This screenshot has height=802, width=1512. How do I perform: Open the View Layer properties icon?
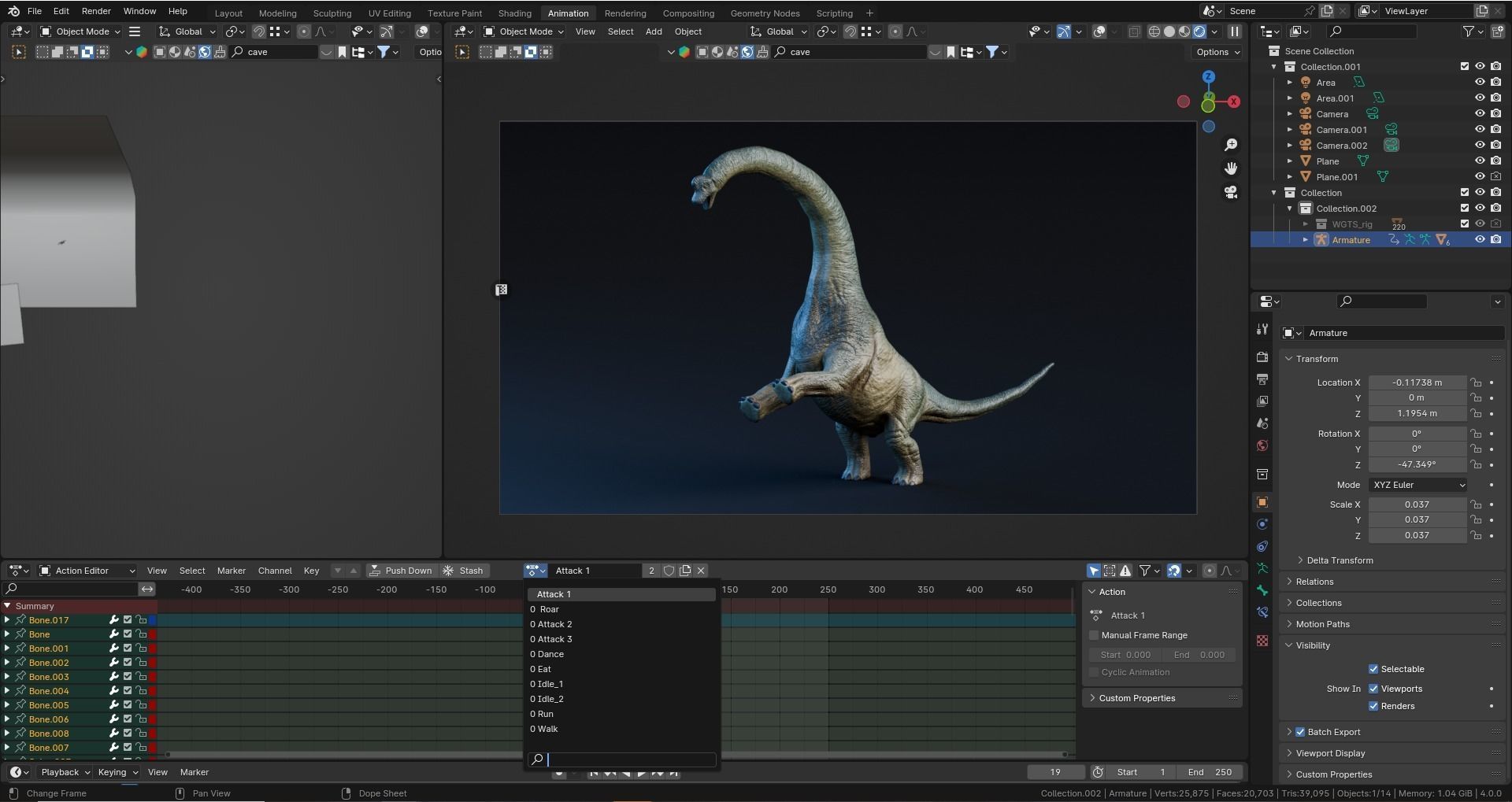(x=1262, y=401)
